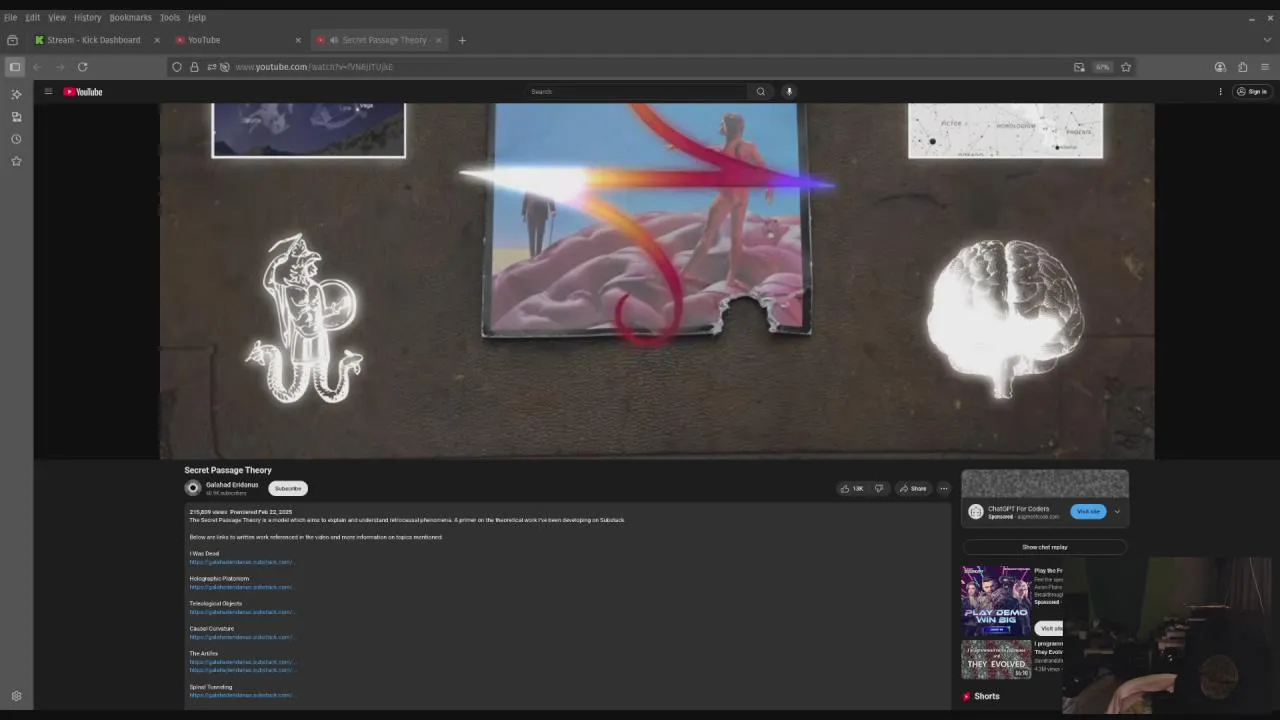Close the Secret Passage Theory tab
Viewport: 1280px width, 720px height.
[x=438, y=40]
